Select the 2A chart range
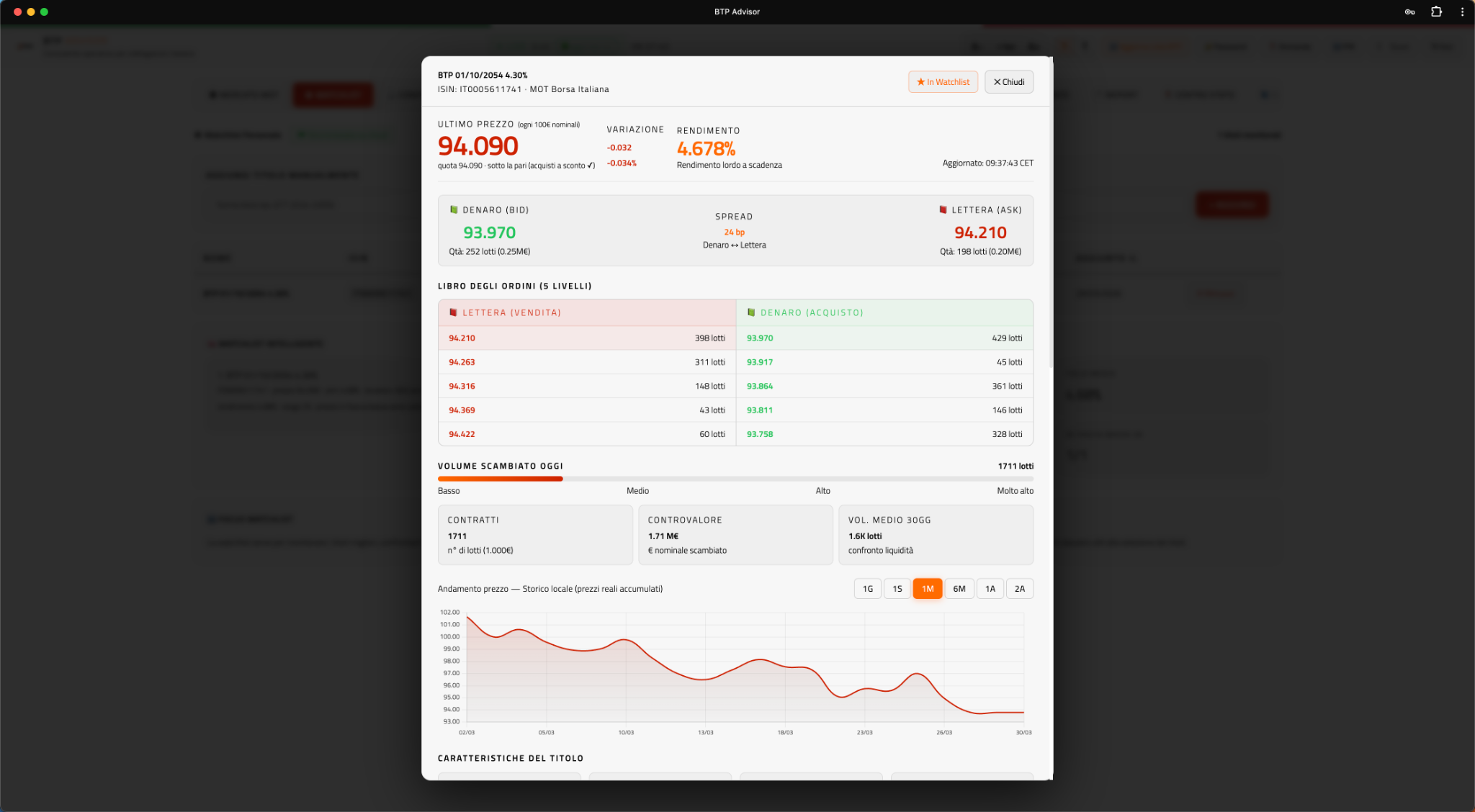Viewport: 1475px width, 812px height. click(1019, 589)
